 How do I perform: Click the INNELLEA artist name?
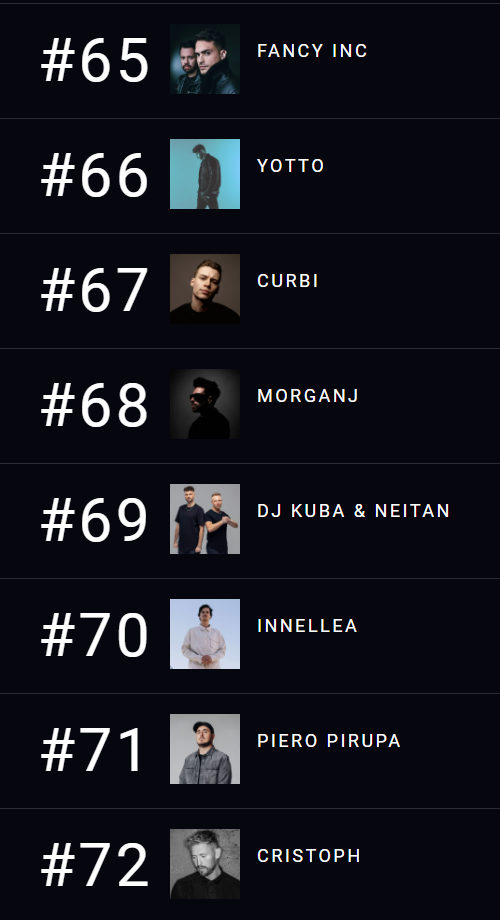(307, 626)
